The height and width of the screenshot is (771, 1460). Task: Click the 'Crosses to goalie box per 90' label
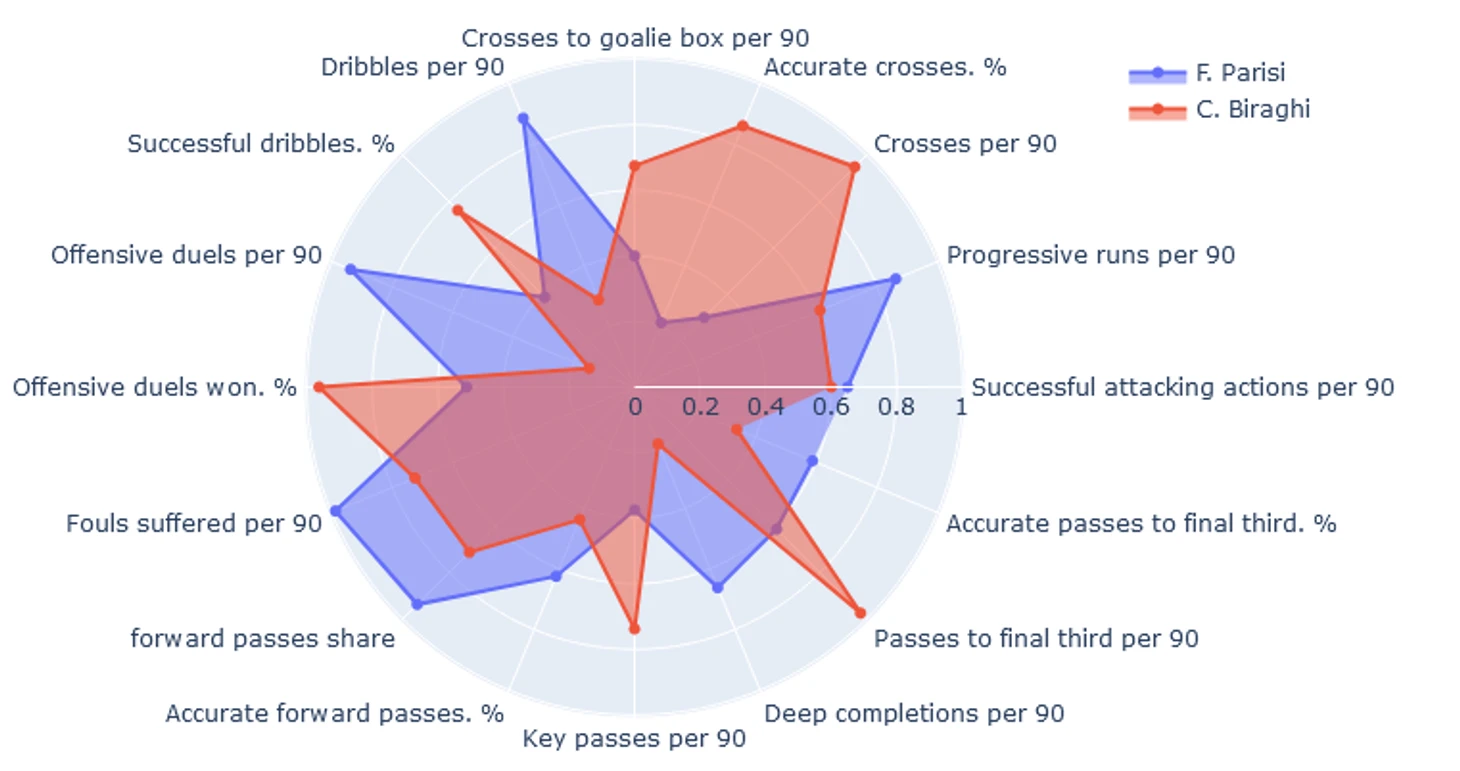[x=635, y=38]
